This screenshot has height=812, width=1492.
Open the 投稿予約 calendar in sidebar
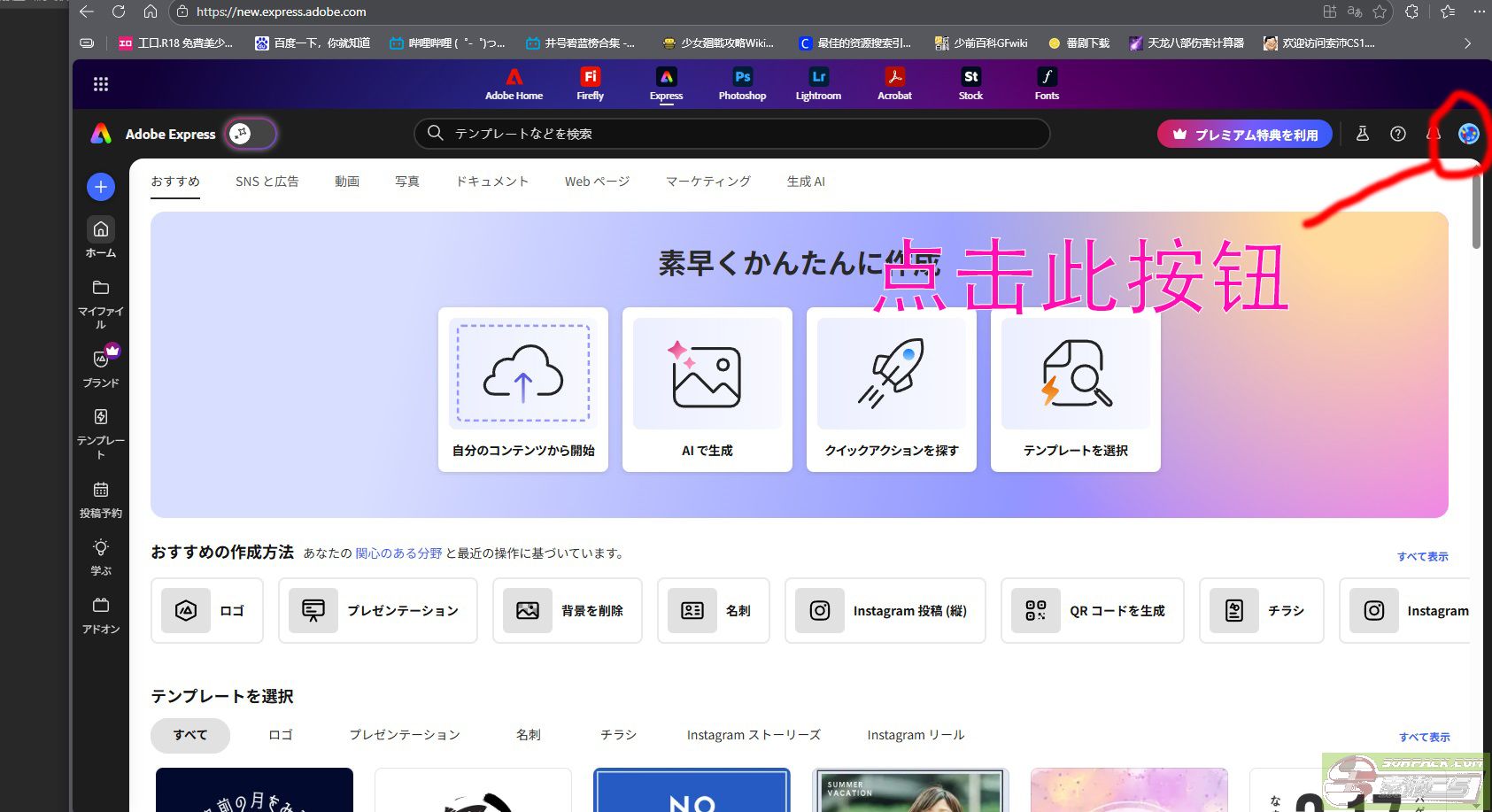click(x=101, y=499)
